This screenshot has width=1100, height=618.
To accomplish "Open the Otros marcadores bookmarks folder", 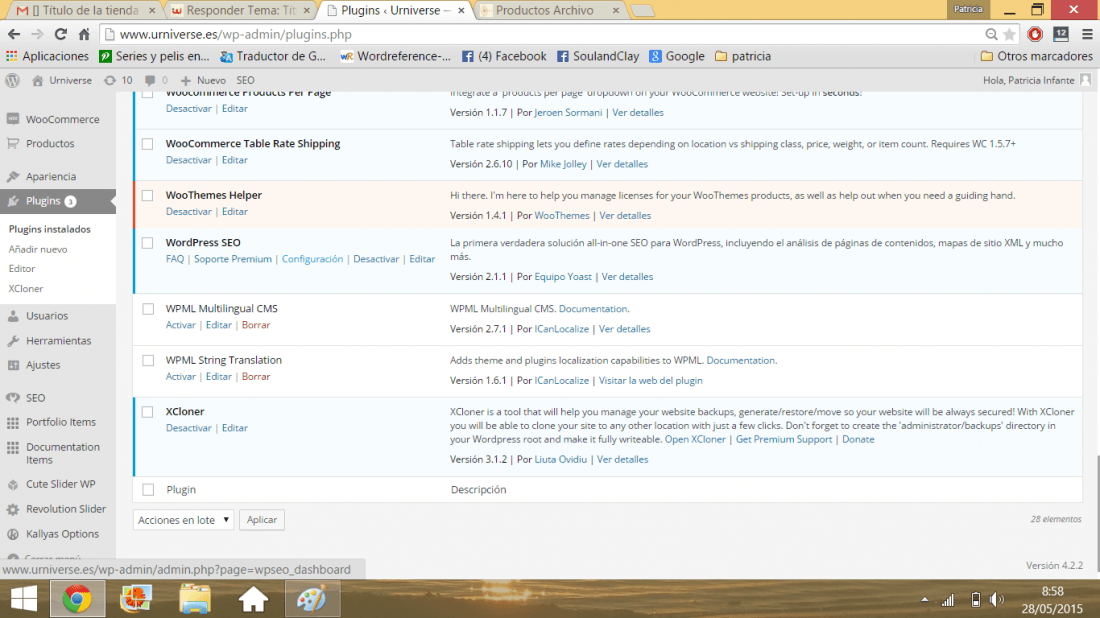I will 1036,56.
